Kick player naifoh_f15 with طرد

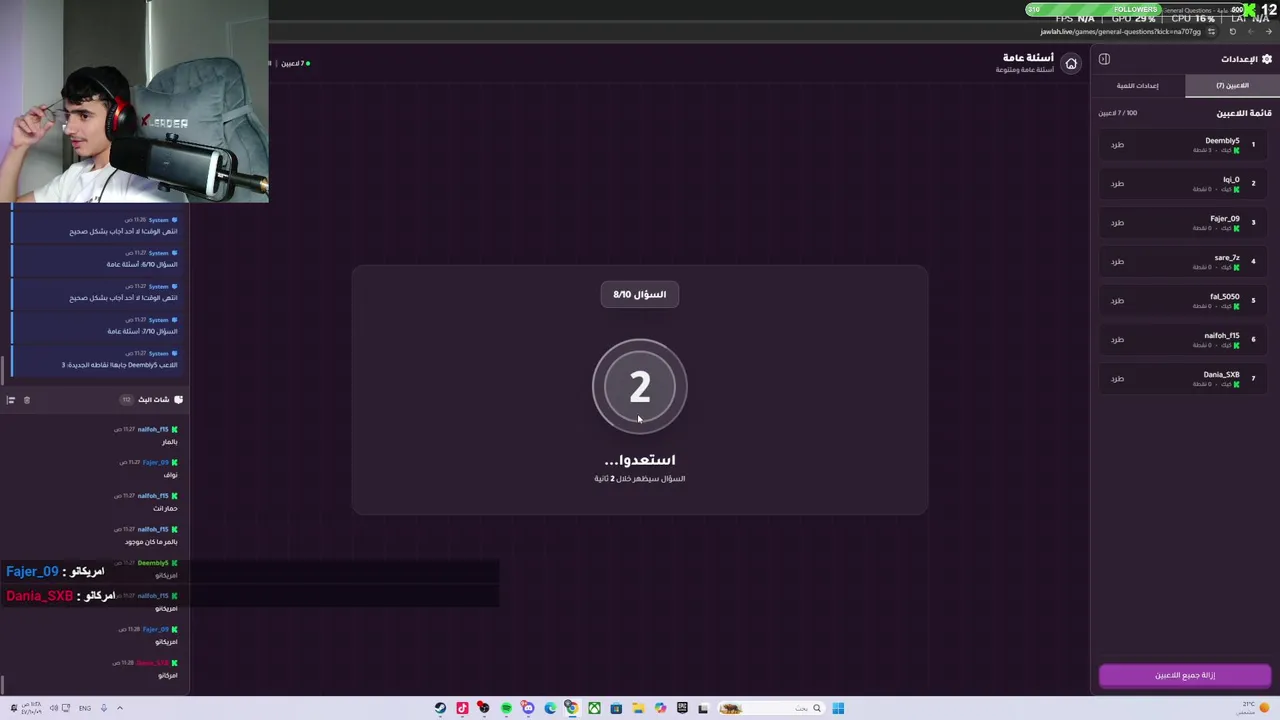[x=1117, y=340]
